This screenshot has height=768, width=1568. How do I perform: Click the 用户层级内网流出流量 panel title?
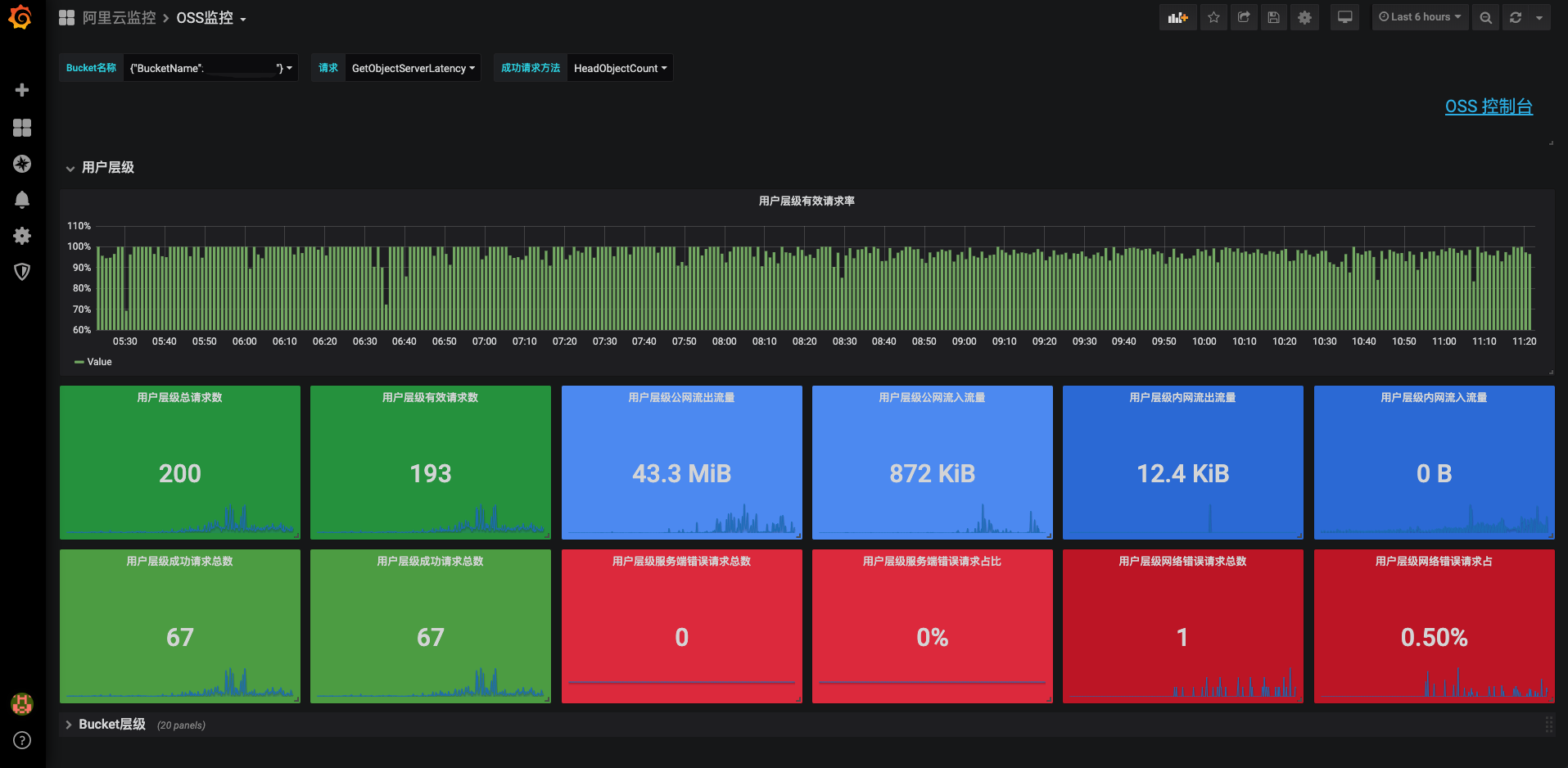pos(1182,397)
